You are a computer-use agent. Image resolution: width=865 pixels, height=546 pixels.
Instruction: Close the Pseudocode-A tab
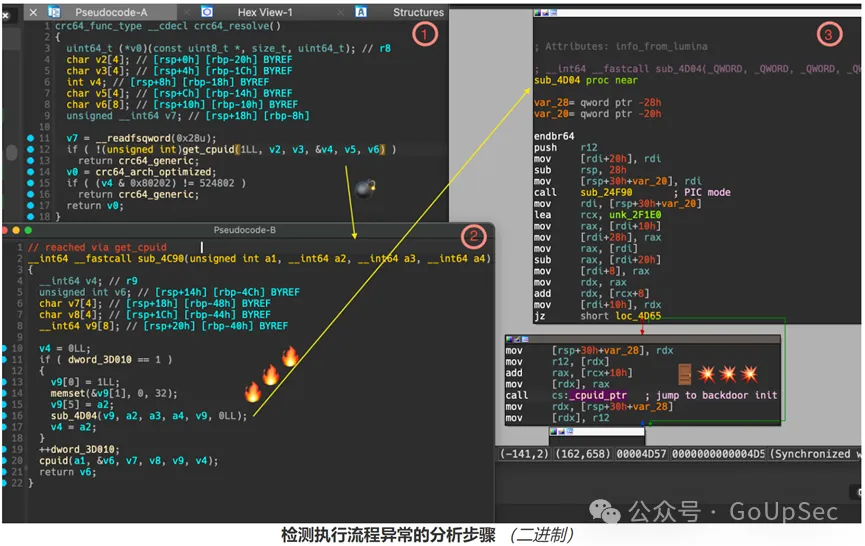(x=32, y=13)
